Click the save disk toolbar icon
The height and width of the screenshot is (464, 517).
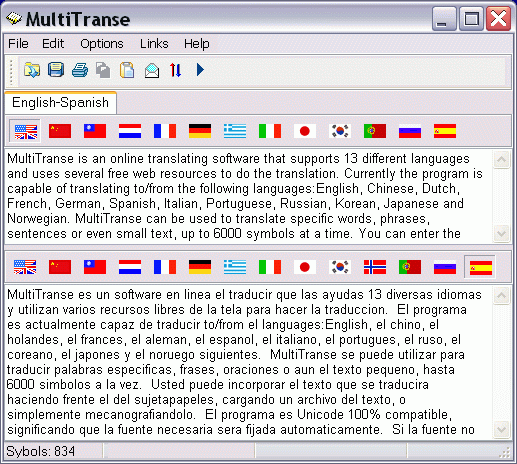[56, 70]
